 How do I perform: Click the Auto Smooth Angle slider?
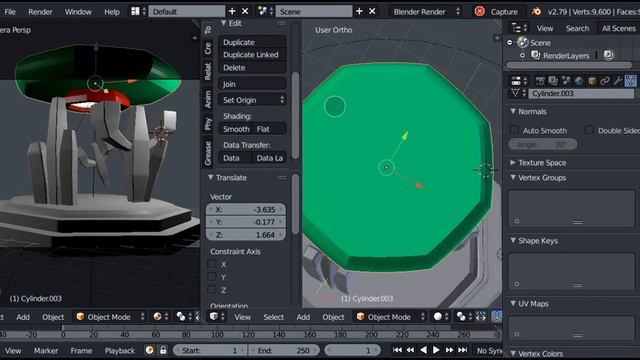543,144
